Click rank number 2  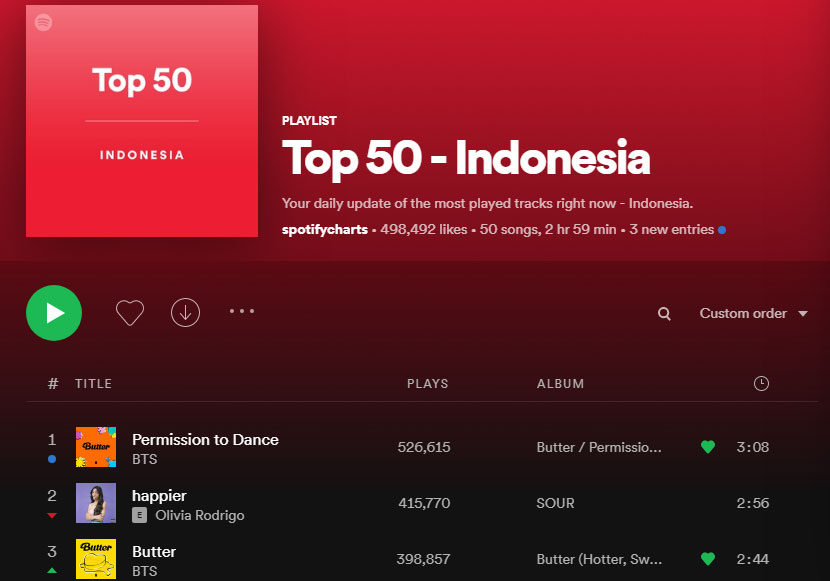pos(52,496)
